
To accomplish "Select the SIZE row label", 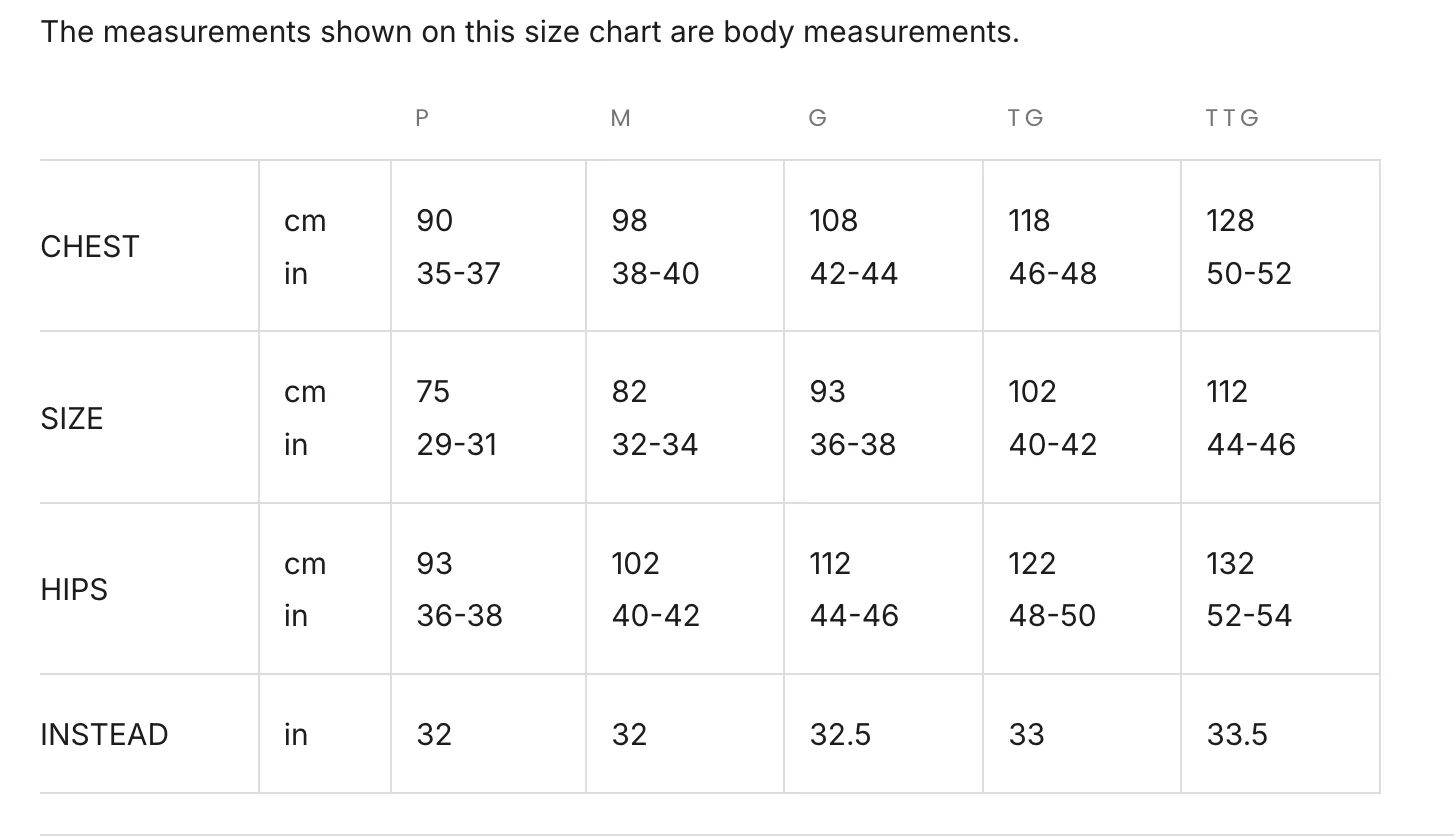I will pos(72,418).
